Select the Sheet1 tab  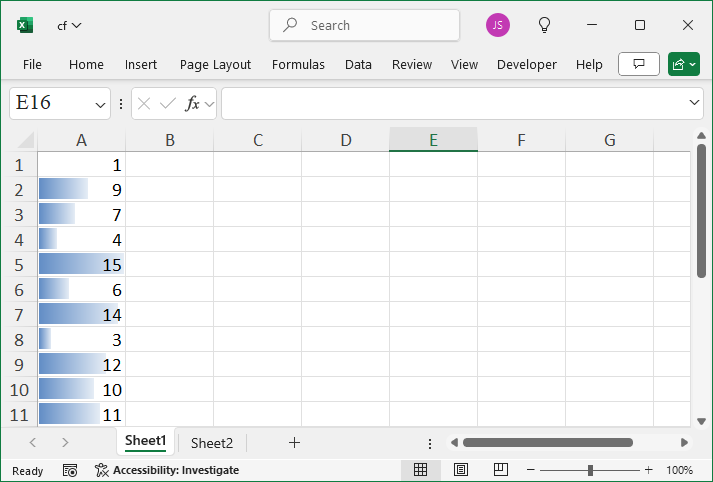point(146,441)
